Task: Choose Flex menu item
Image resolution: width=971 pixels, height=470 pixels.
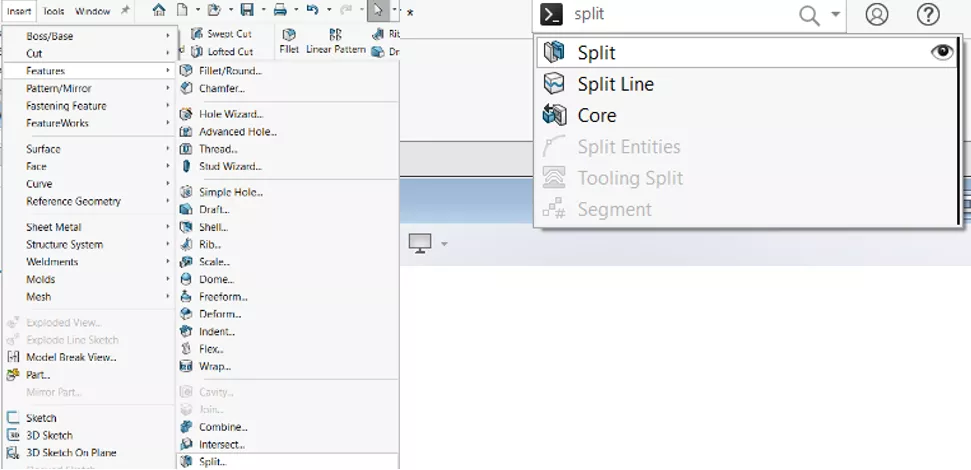Action: click(287, 349)
